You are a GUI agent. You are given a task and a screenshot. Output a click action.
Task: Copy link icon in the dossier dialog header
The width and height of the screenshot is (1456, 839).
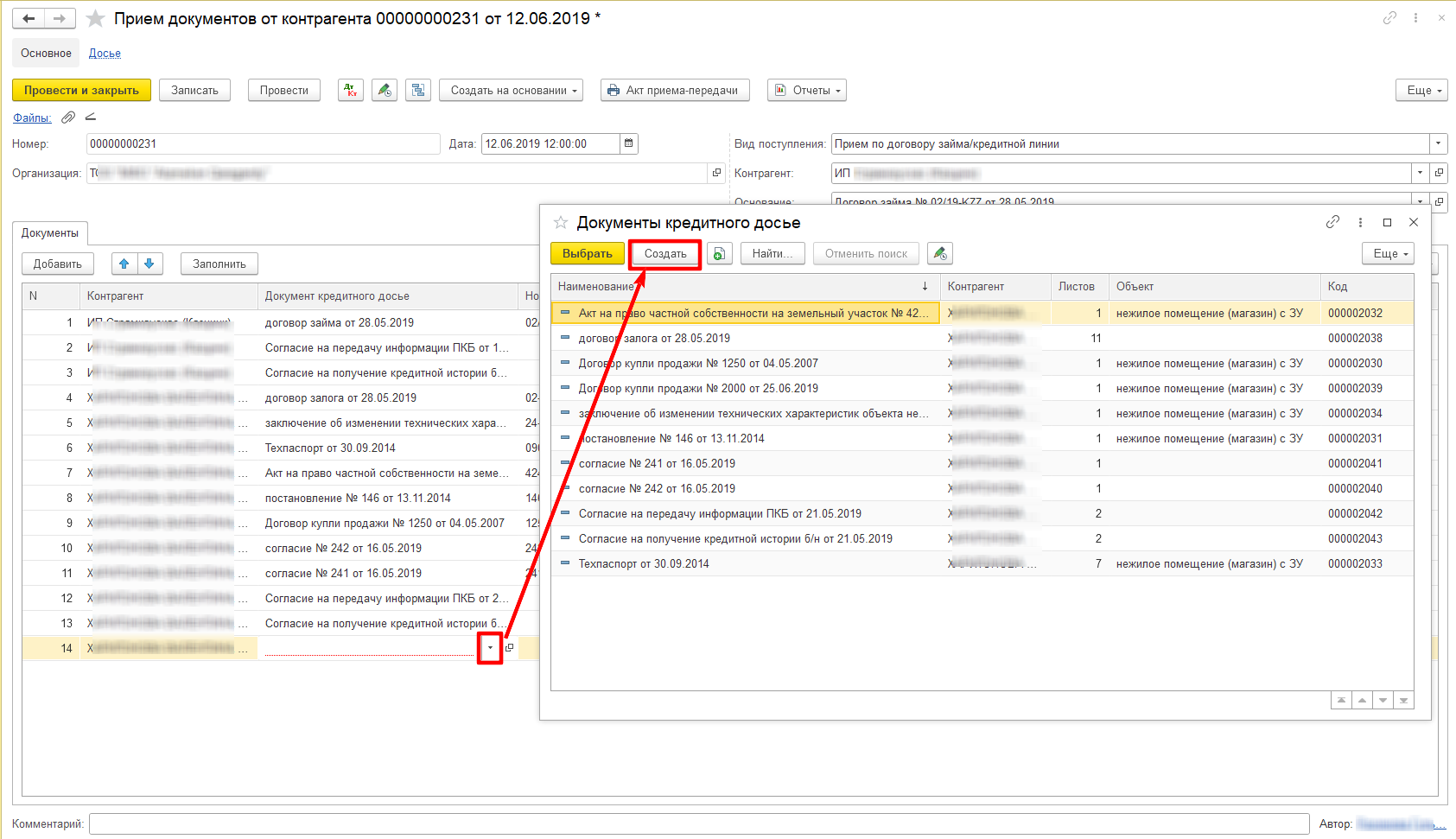(1332, 222)
